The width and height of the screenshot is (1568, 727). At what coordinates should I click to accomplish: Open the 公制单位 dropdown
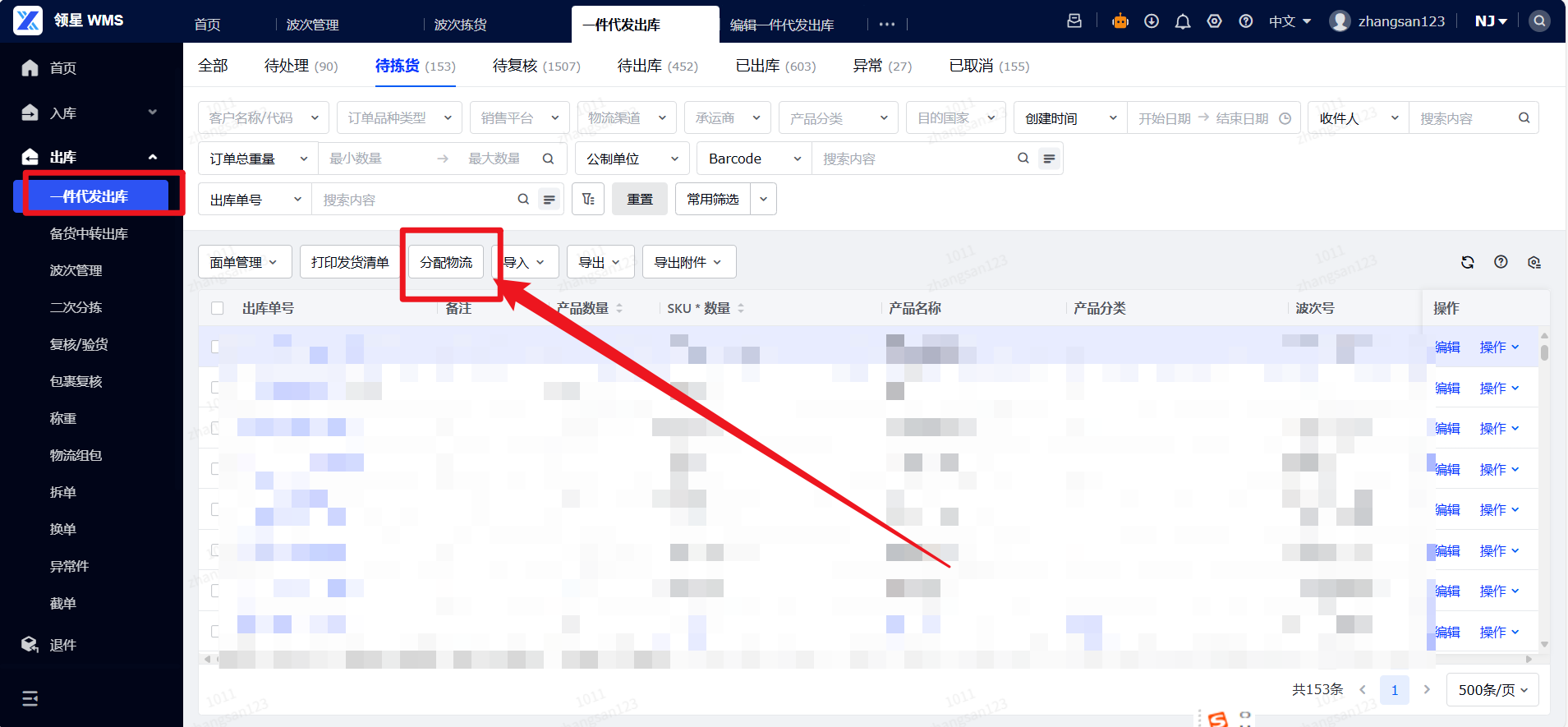pyautogui.click(x=632, y=159)
